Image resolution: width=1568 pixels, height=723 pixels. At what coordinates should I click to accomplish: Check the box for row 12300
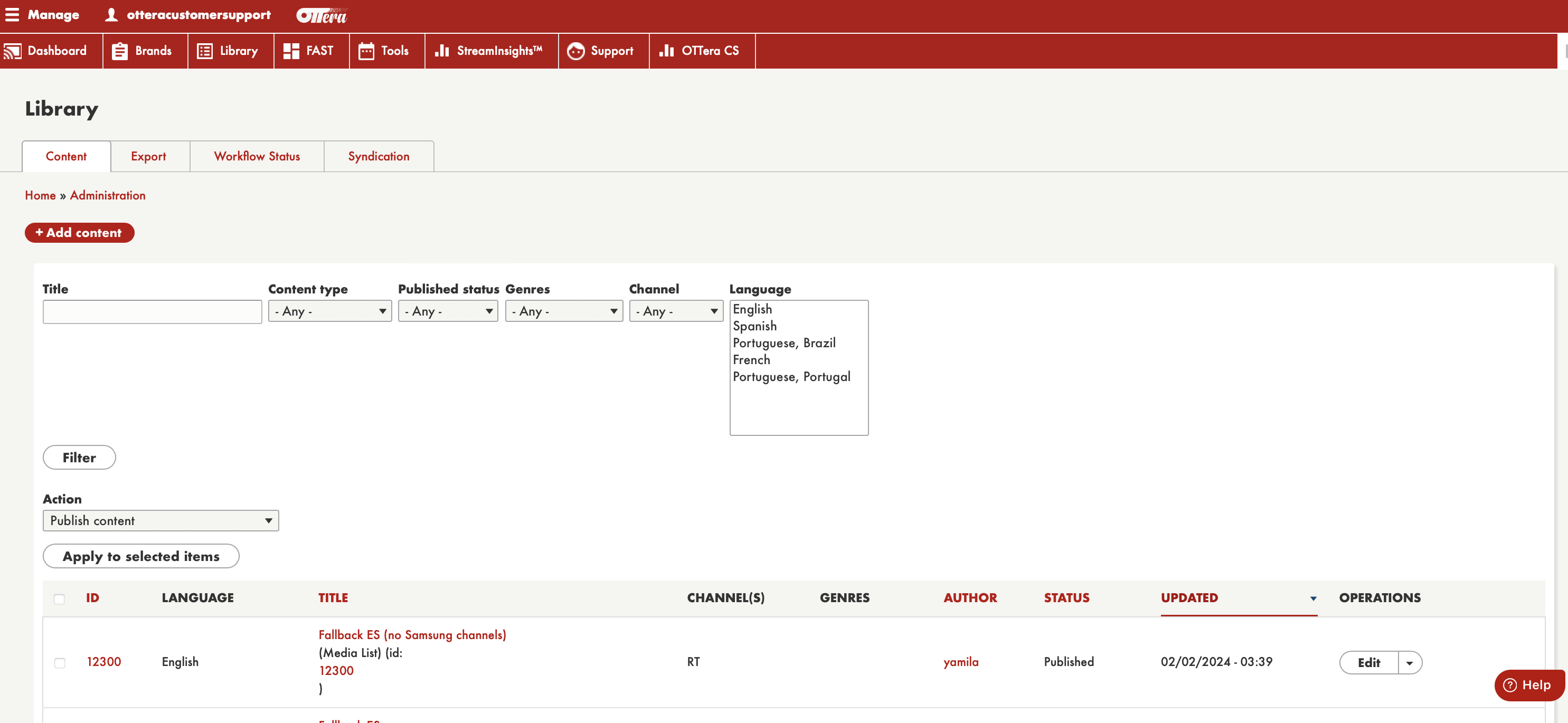tap(59, 663)
